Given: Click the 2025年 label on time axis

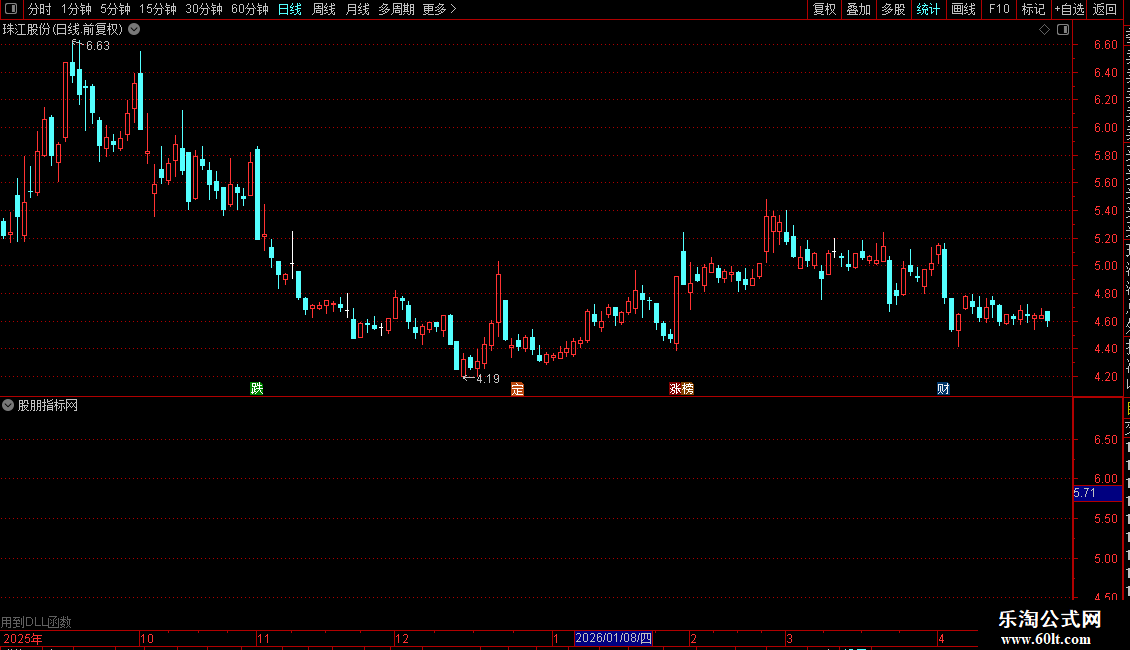Looking at the screenshot, I should coord(22,638).
